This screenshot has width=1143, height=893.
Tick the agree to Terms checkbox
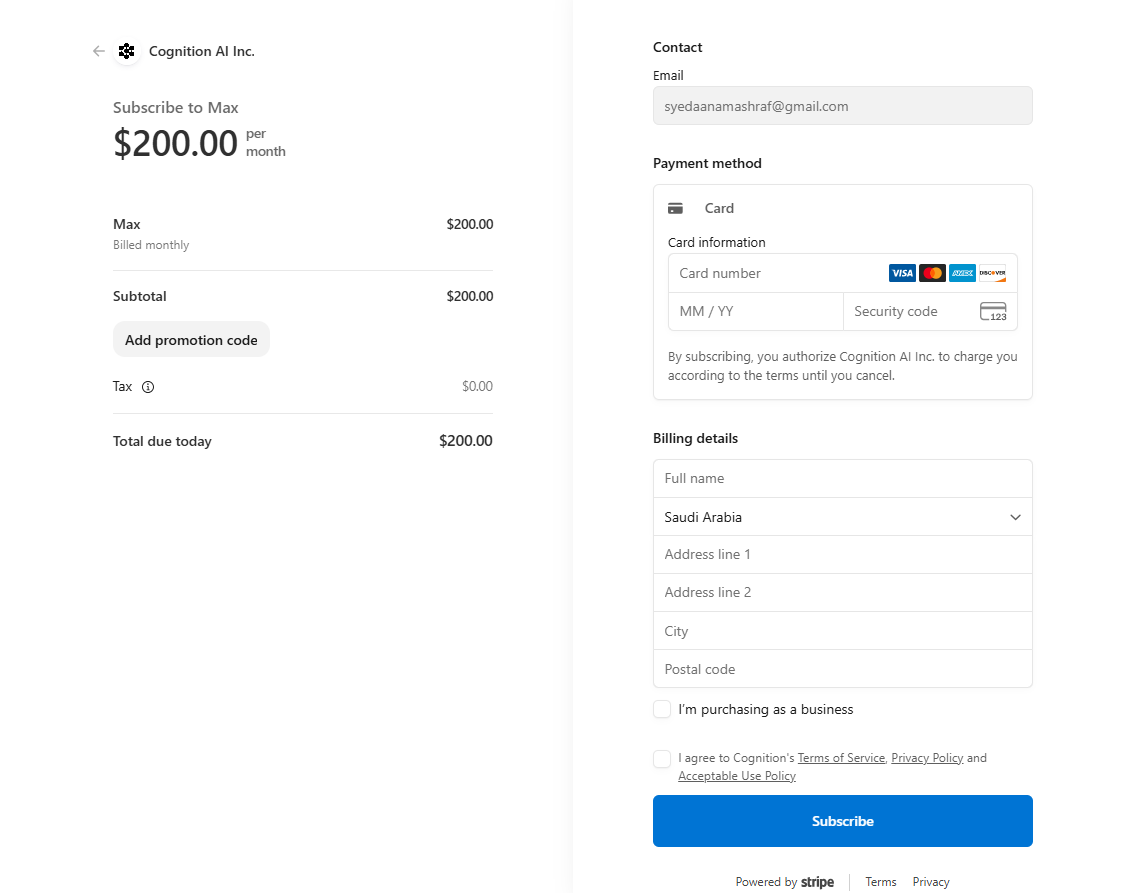(662, 759)
